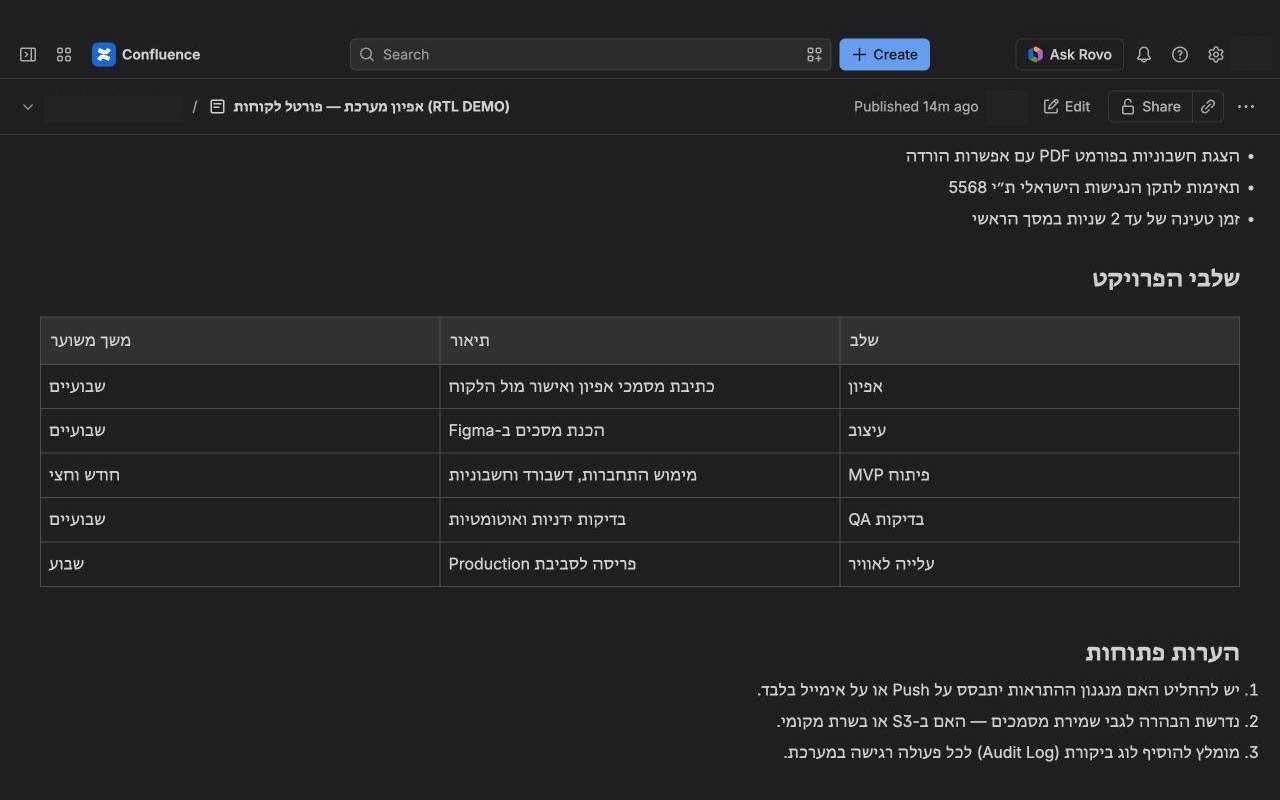This screenshot has width=1280, height=800.
Task: Copy page link with chain icon
Action: [x=1208, y=107]
